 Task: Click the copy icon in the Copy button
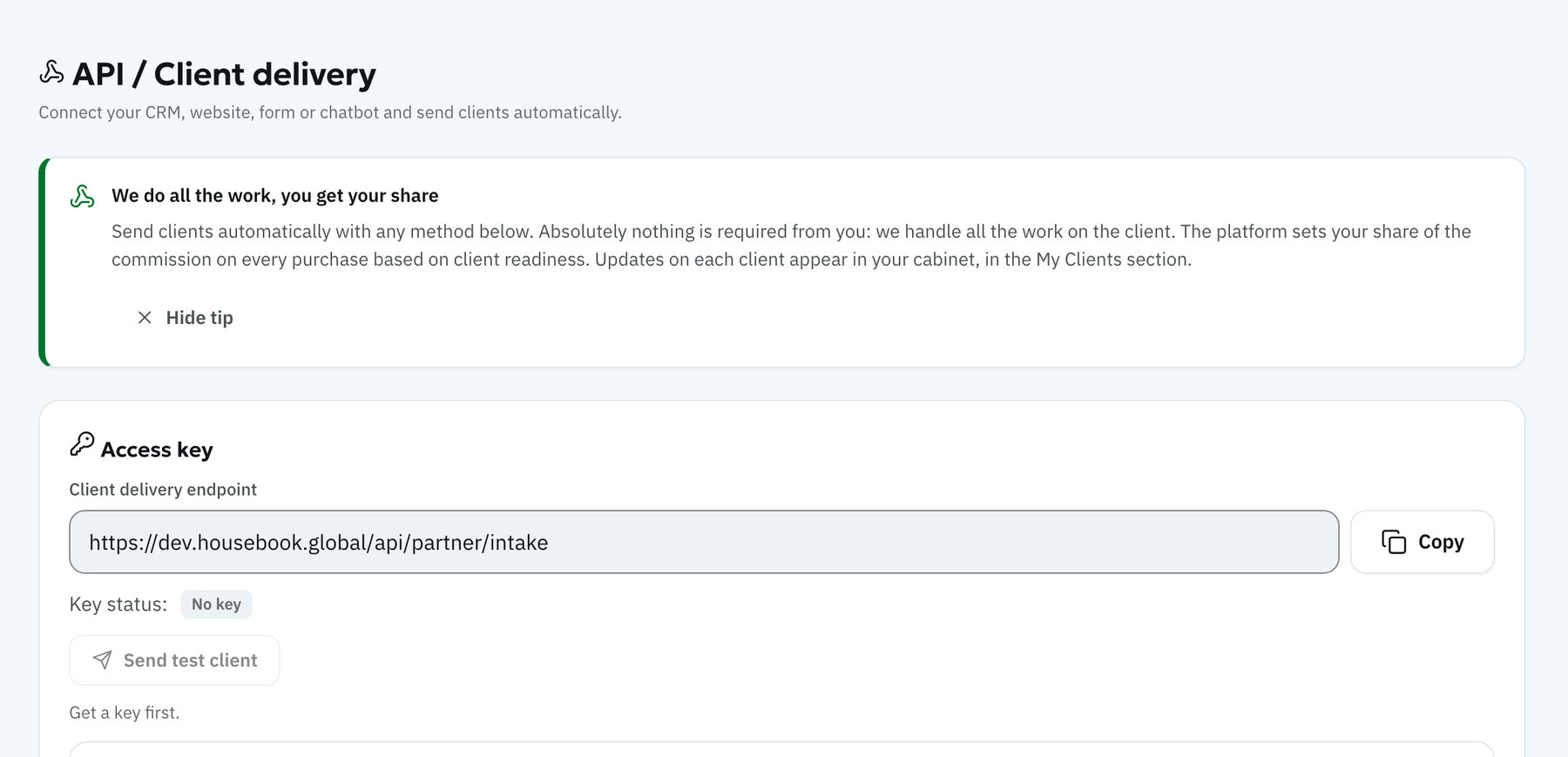(x=1394, y=542)
